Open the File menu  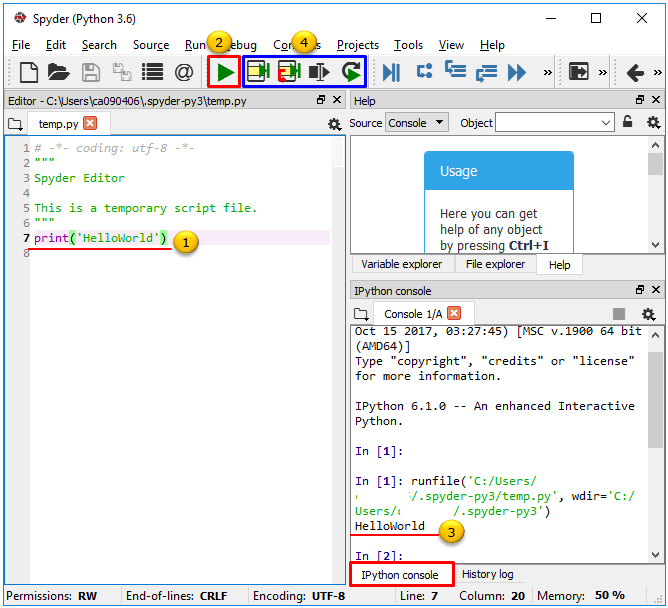(21, 45)
